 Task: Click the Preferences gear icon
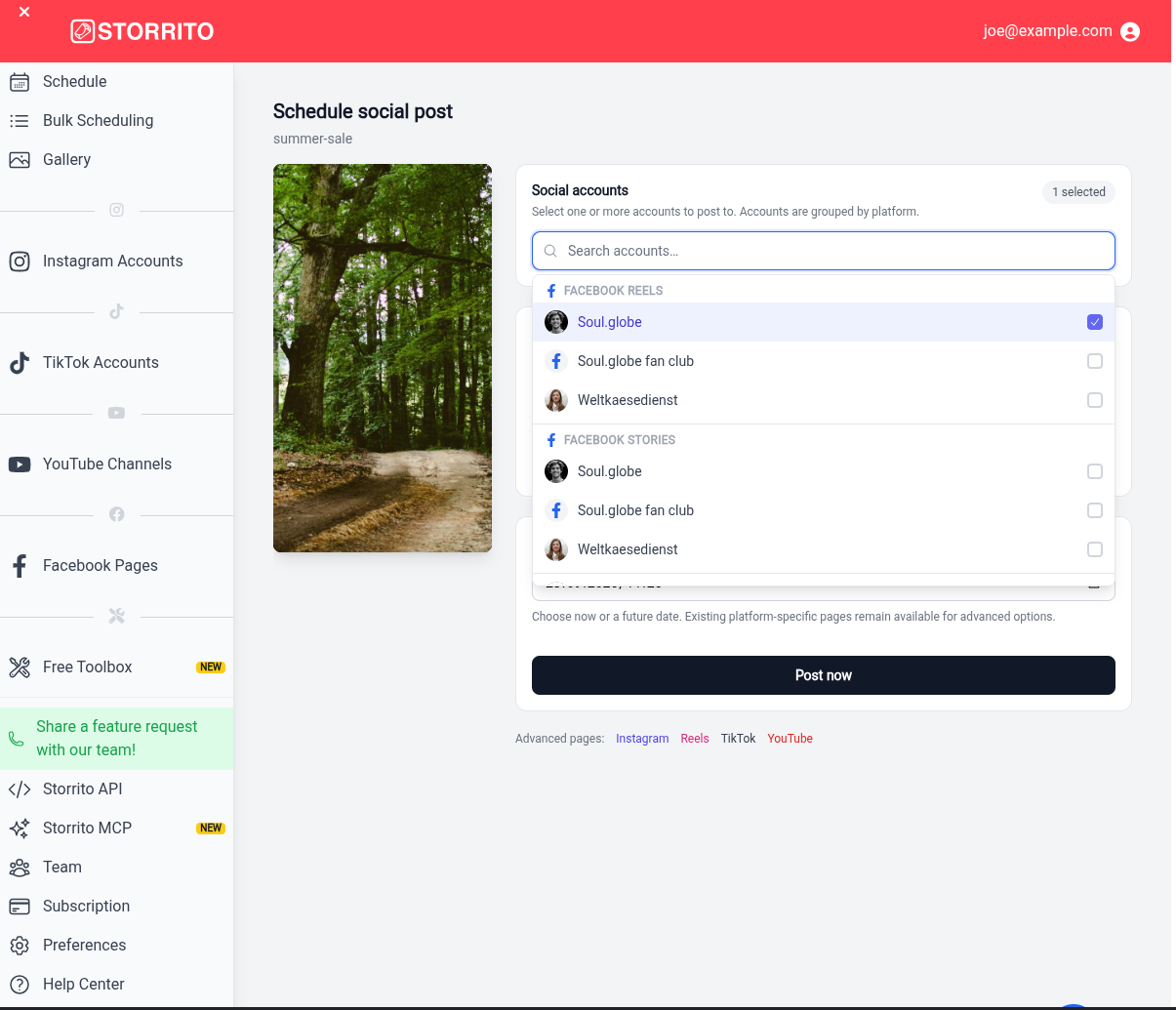click(20, 946)
